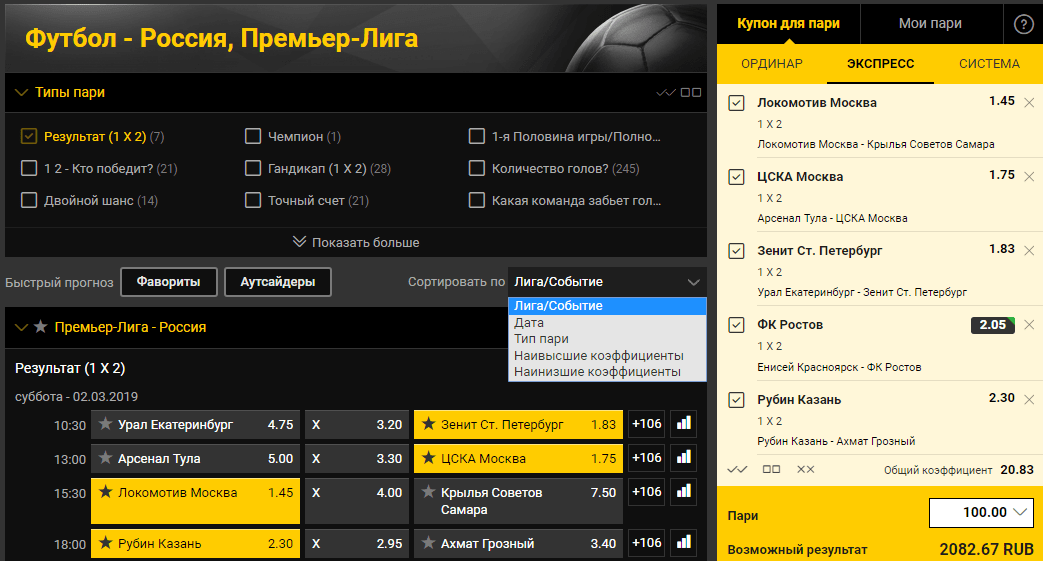Remove Локомотив Москва from the coupon
Image resolution: width=1043 pixels, height=561 pixels.
tap(1029, 102)
